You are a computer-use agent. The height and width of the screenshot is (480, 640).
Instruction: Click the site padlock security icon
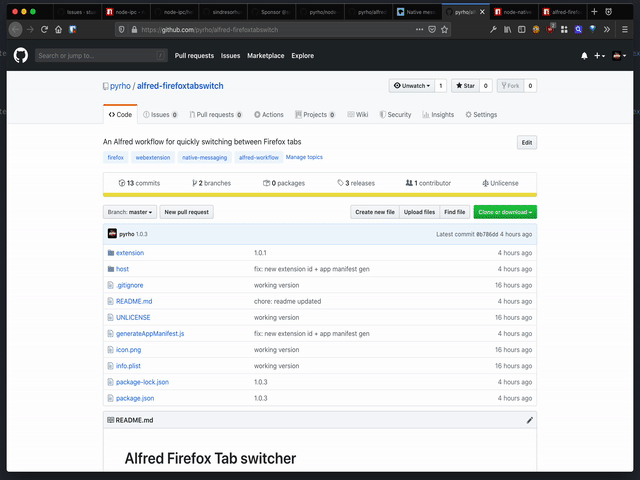[134, 29]
